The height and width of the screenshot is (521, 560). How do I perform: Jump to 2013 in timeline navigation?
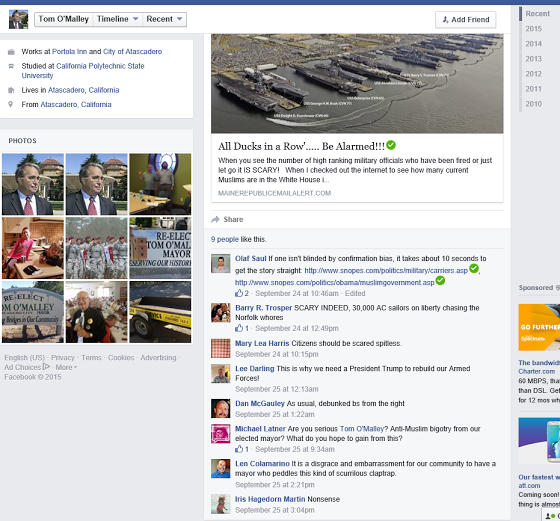533,59
